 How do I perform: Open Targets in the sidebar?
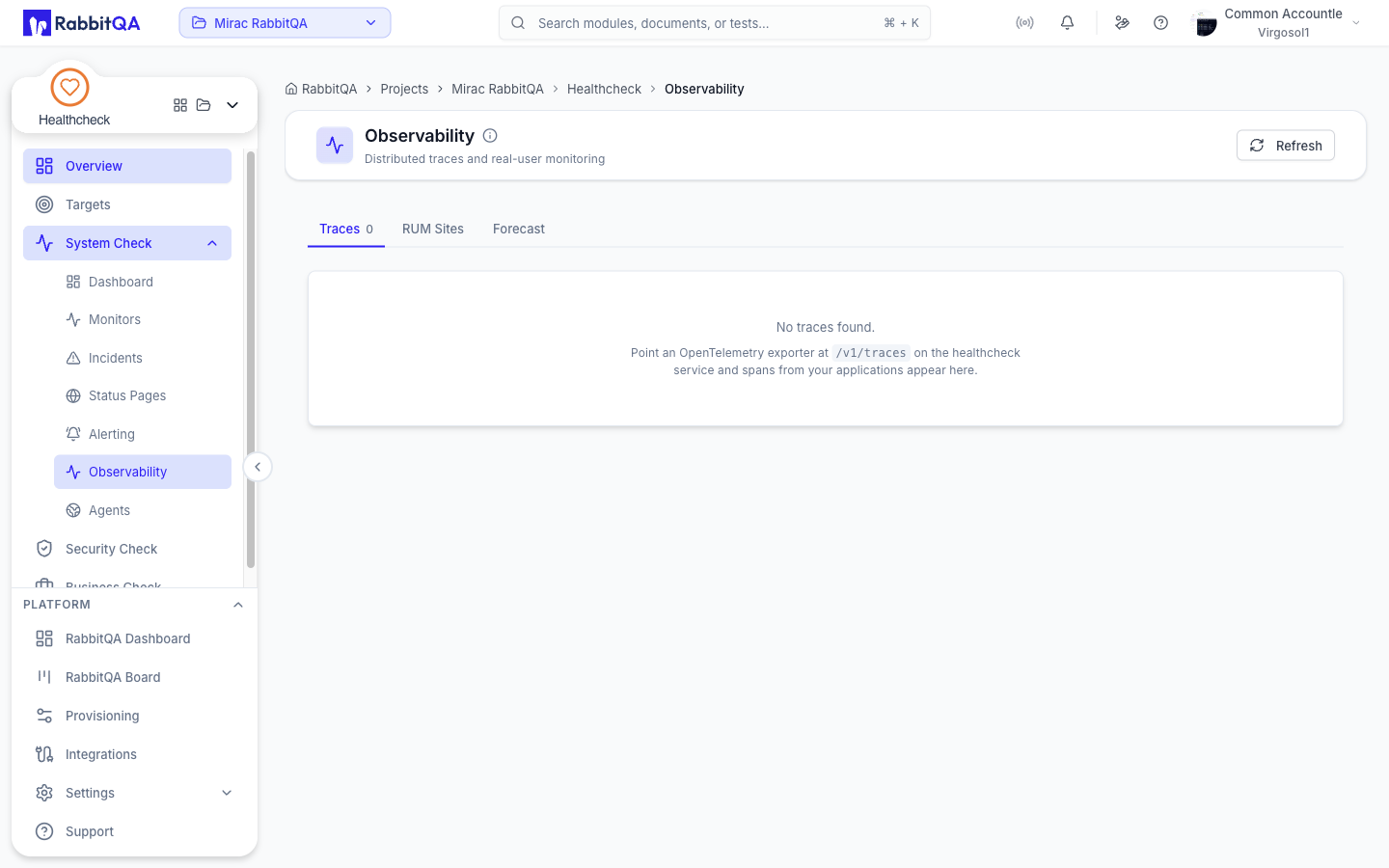[x=127, y=204]
